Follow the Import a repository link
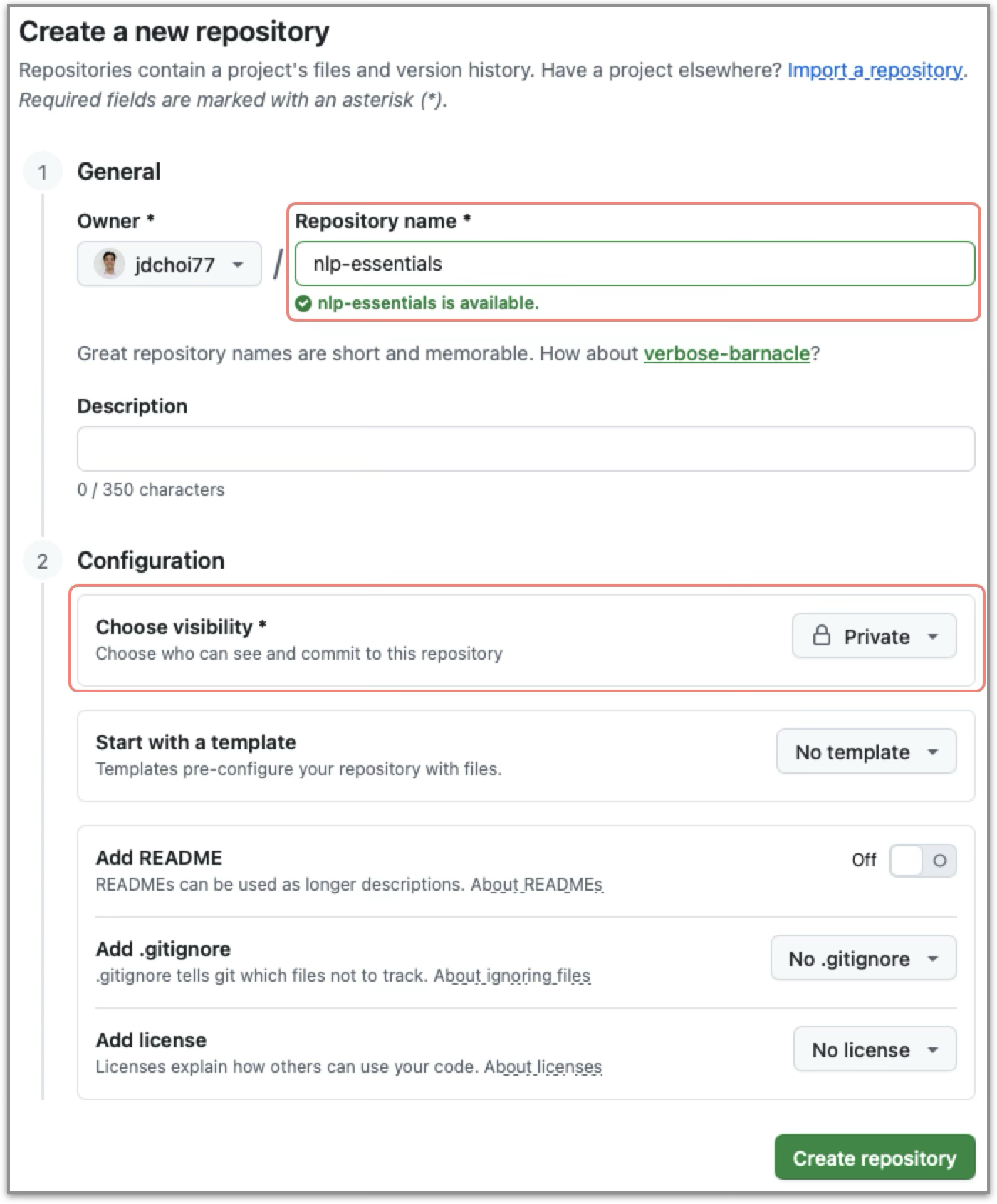Screen dimensions: 997x1204 coord(875,70)
